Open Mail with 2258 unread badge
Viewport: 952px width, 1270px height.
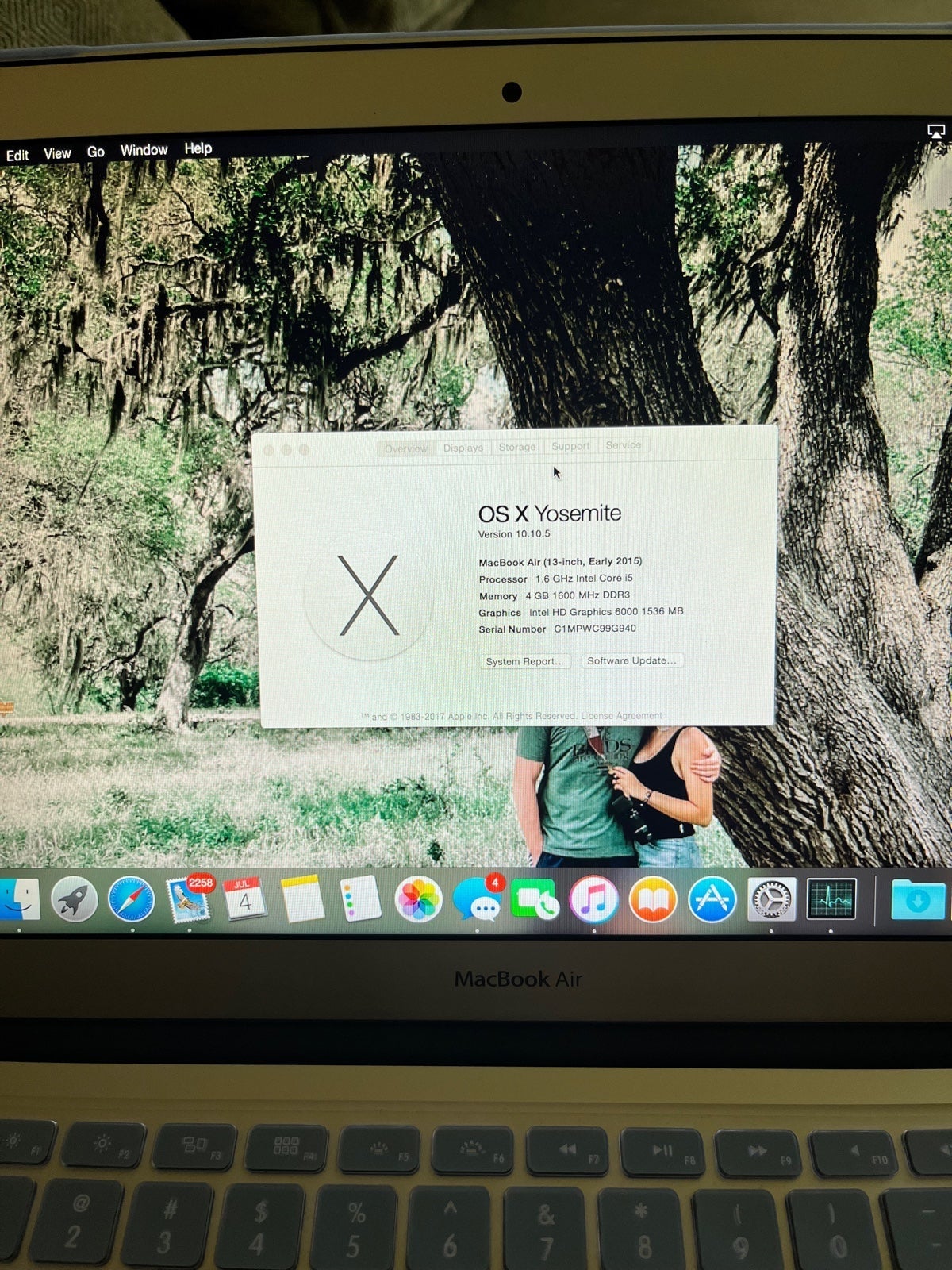[190, 899]
